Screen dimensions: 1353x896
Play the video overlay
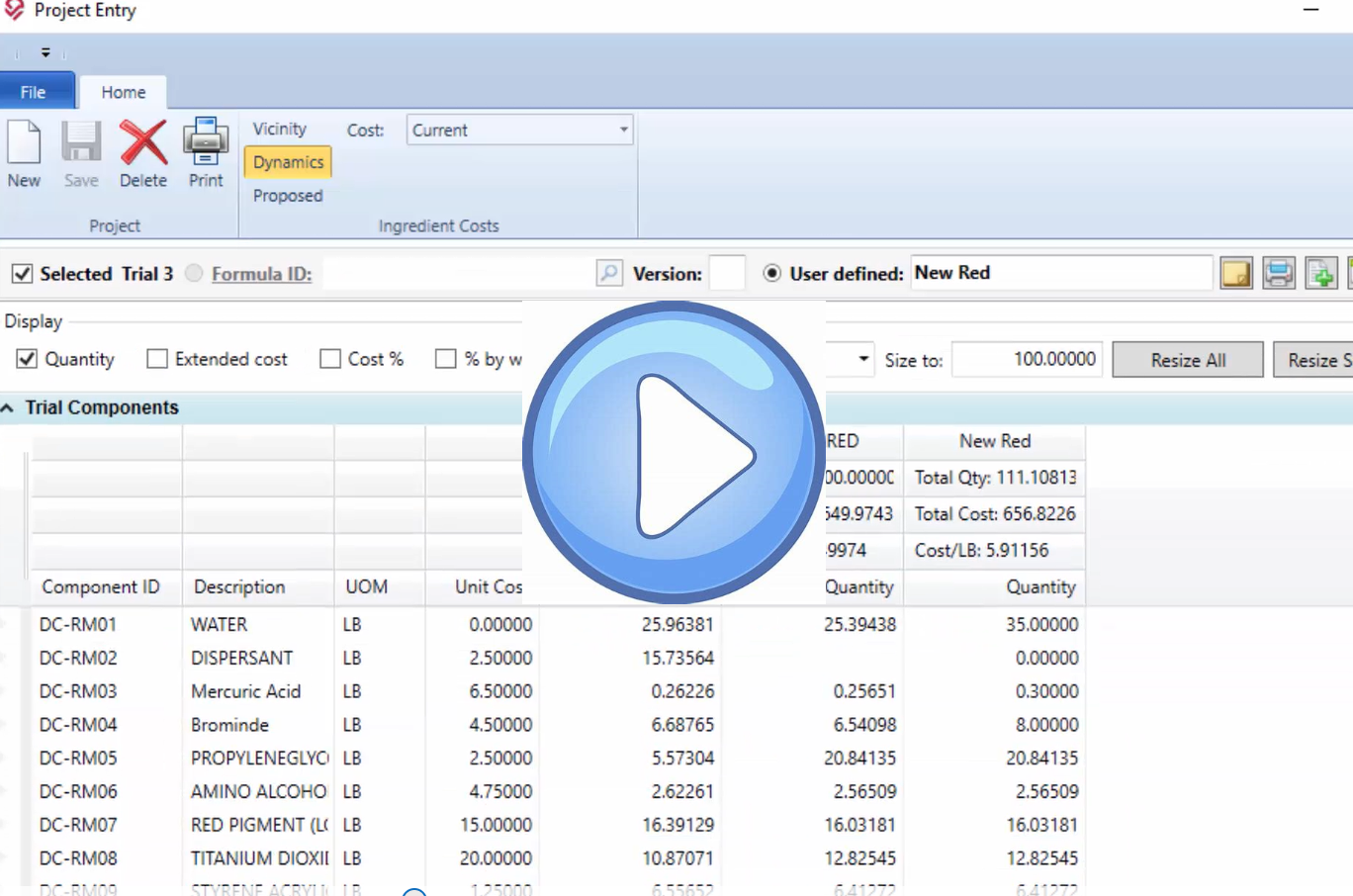pos(675,453)
